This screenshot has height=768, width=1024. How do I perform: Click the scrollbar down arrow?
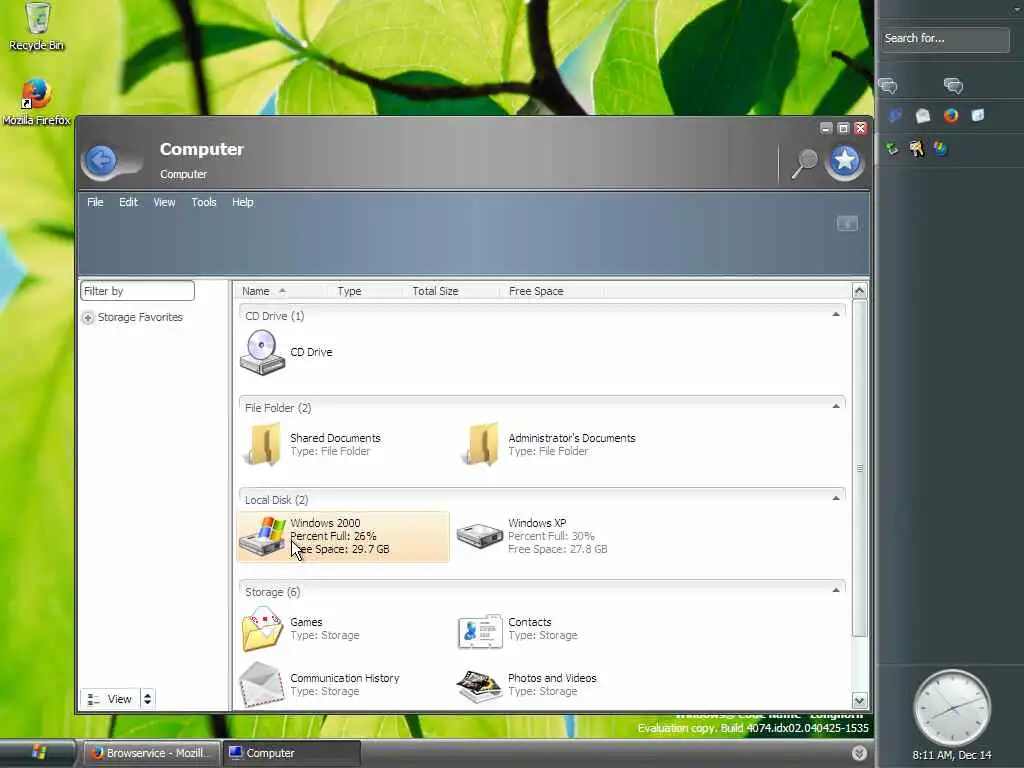[859, 701]
